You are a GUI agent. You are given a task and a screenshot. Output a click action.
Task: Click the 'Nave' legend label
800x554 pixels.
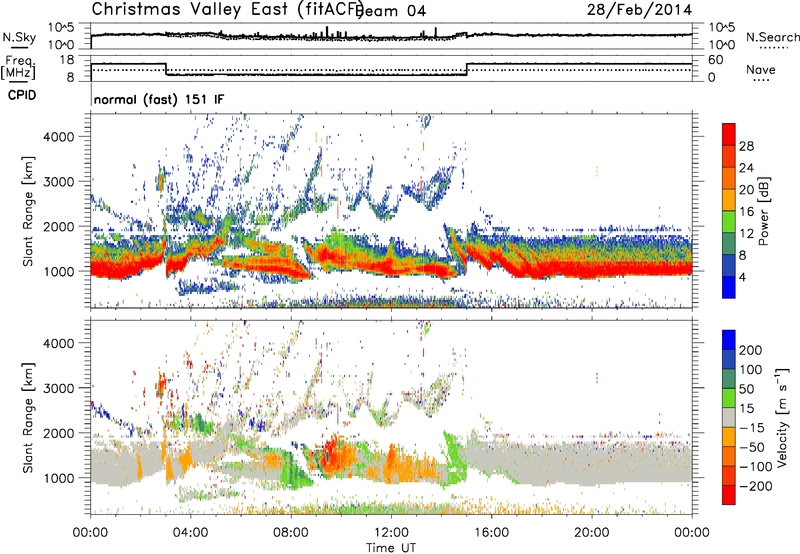760,70
